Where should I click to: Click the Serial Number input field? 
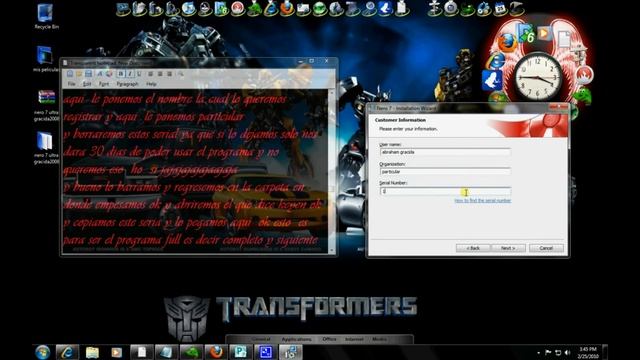click(x=445, y=191)
